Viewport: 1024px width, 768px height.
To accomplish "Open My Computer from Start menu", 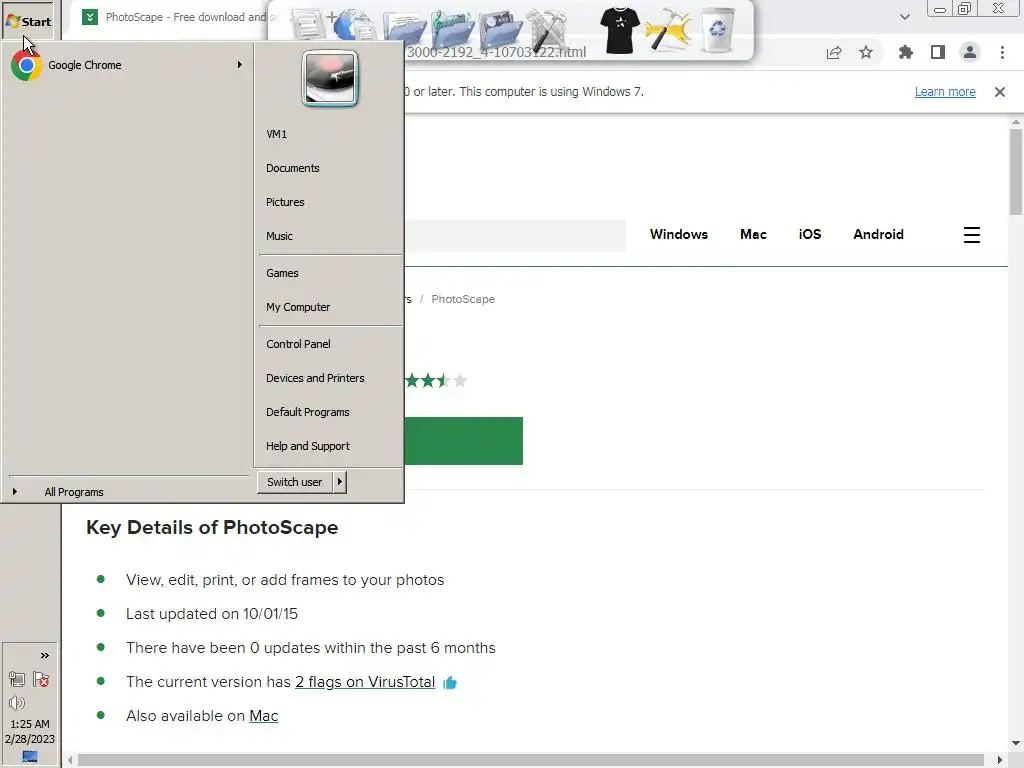I will [x=298, y=308].
